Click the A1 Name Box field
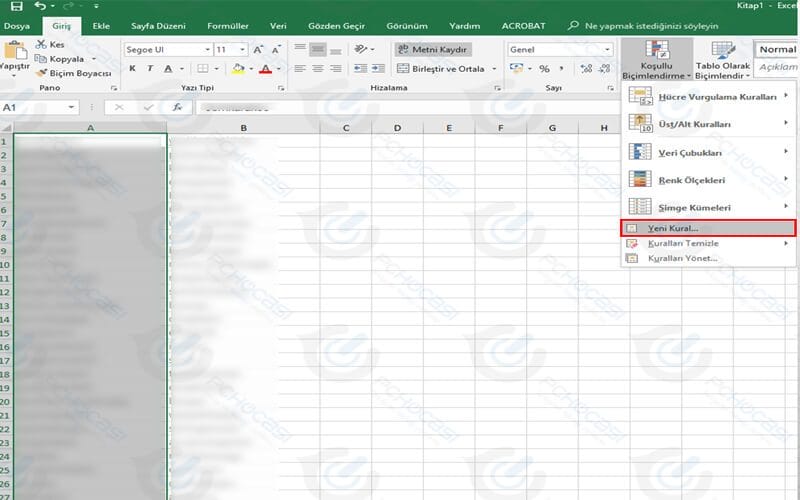The width and height of the screenshot is (800, 500). [x=32, y=107]
